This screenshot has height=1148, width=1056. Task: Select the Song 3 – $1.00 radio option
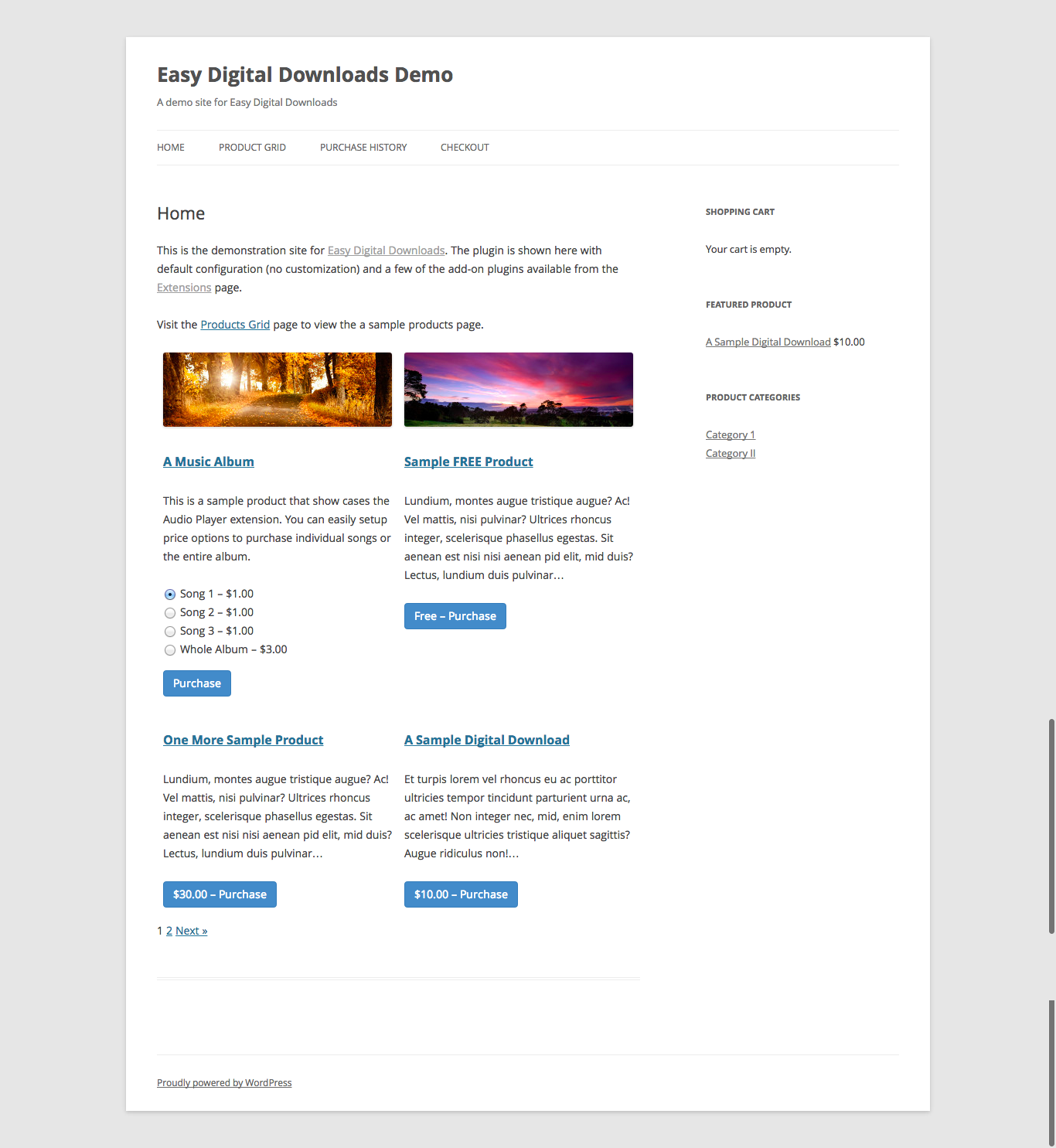point(170,632)
